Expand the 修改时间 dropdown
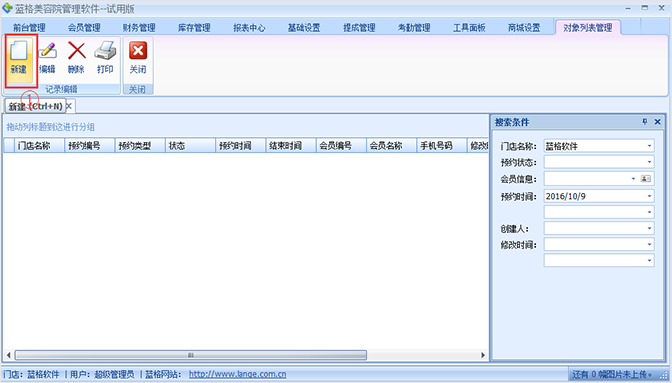This screenshot has width=672, height=383. coord(649,244)
